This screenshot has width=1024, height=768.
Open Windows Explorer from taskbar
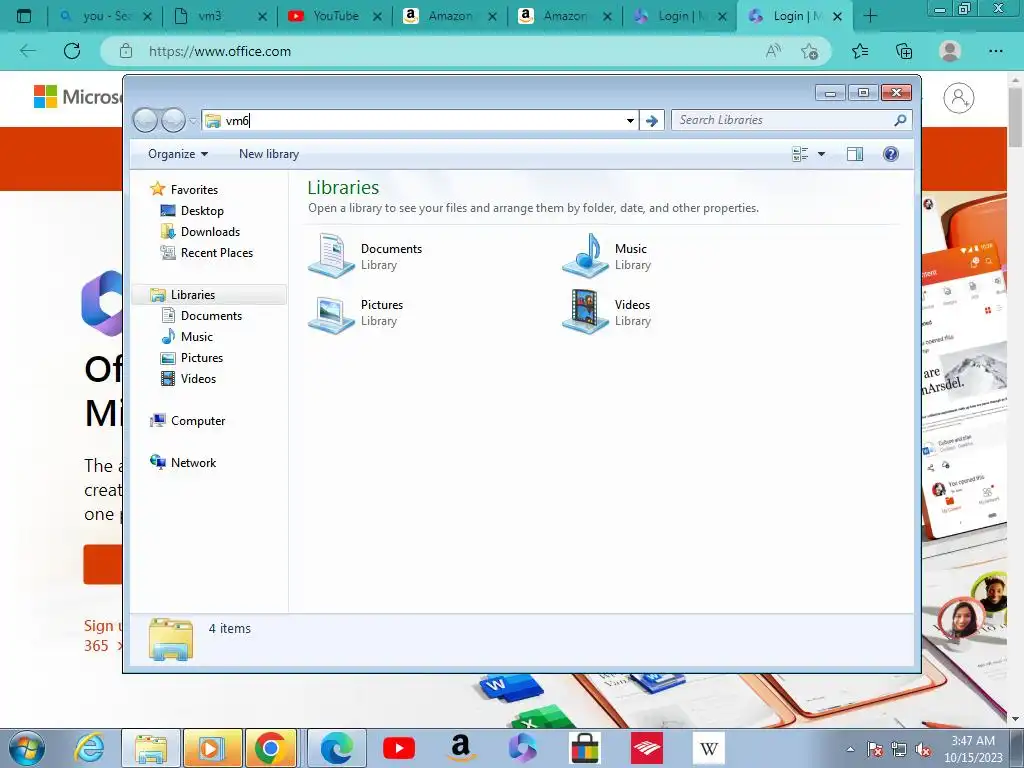click(151, 748)
